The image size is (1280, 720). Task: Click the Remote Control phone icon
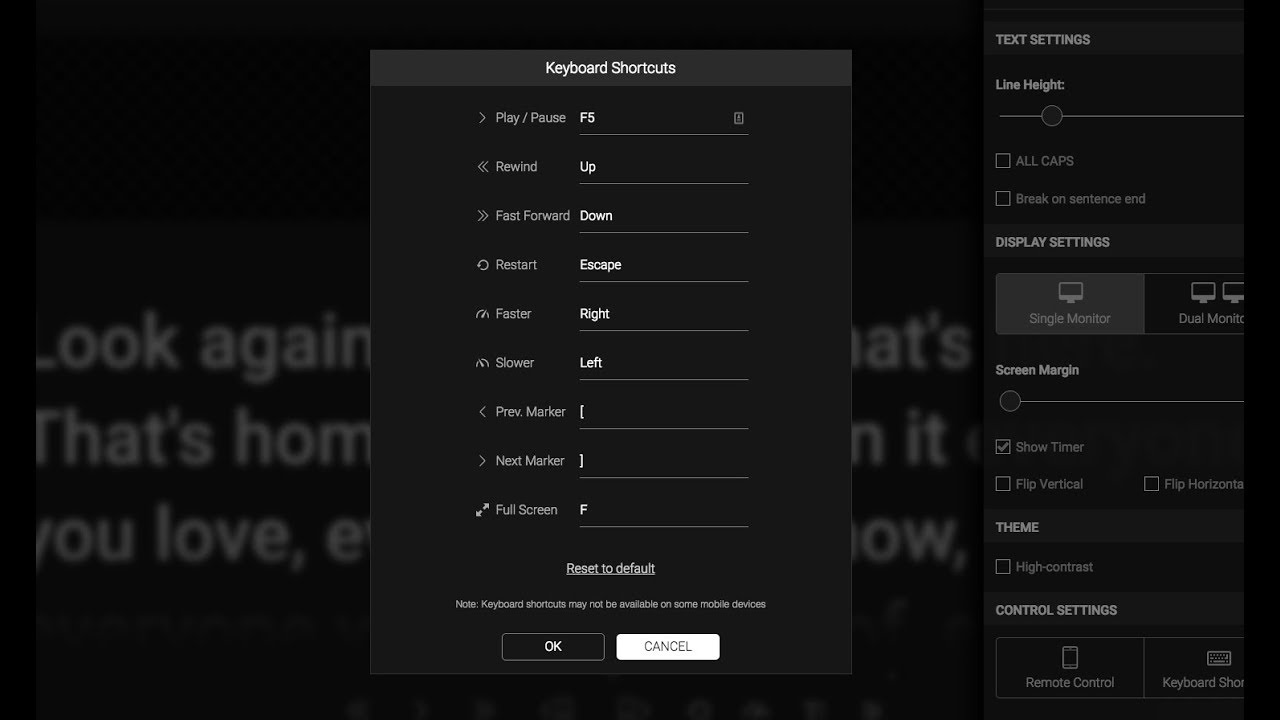pos(1069,658)
